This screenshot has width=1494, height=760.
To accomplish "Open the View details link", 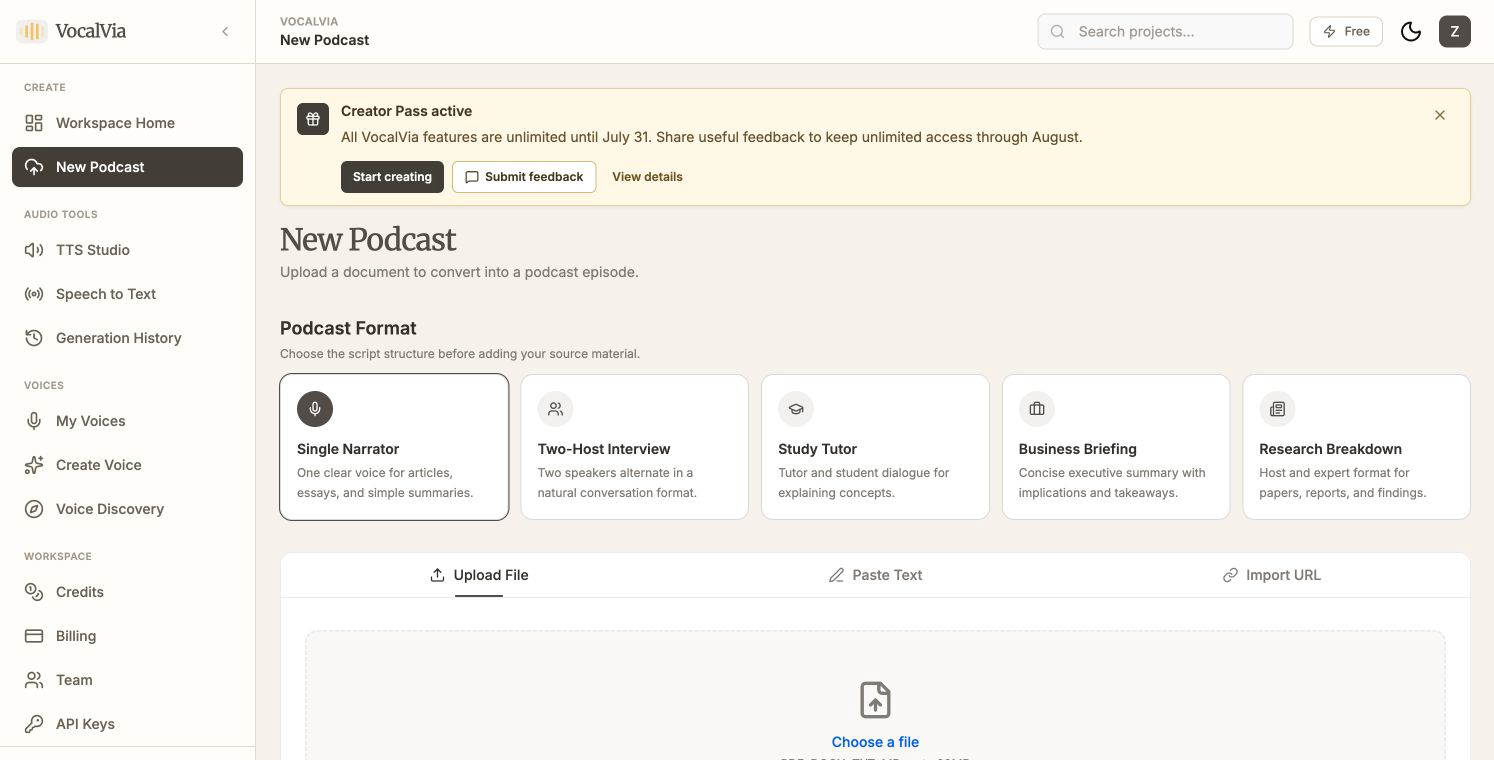I will coord(647,177).
